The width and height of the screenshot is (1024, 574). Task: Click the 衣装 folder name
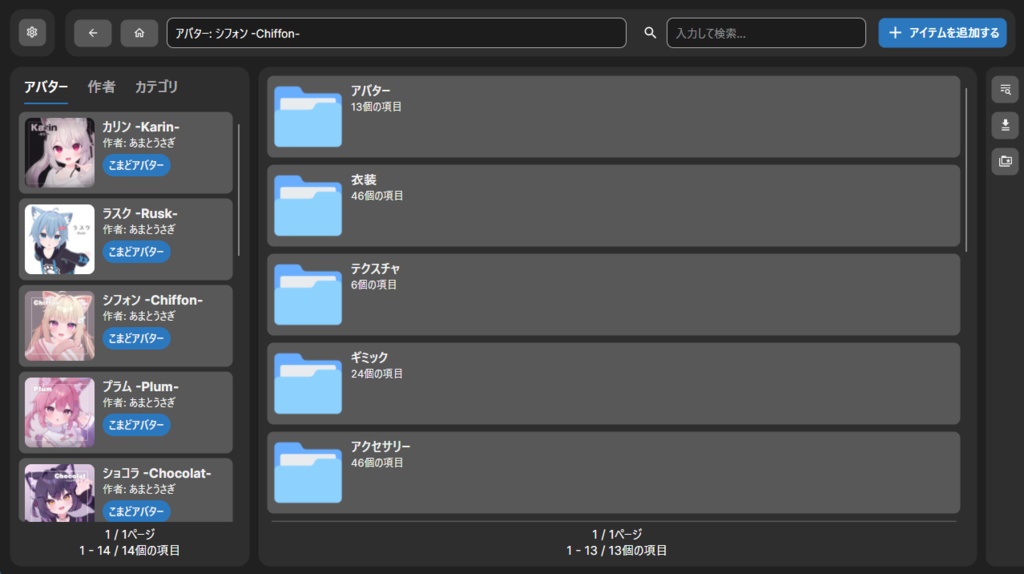coord(364,180)
